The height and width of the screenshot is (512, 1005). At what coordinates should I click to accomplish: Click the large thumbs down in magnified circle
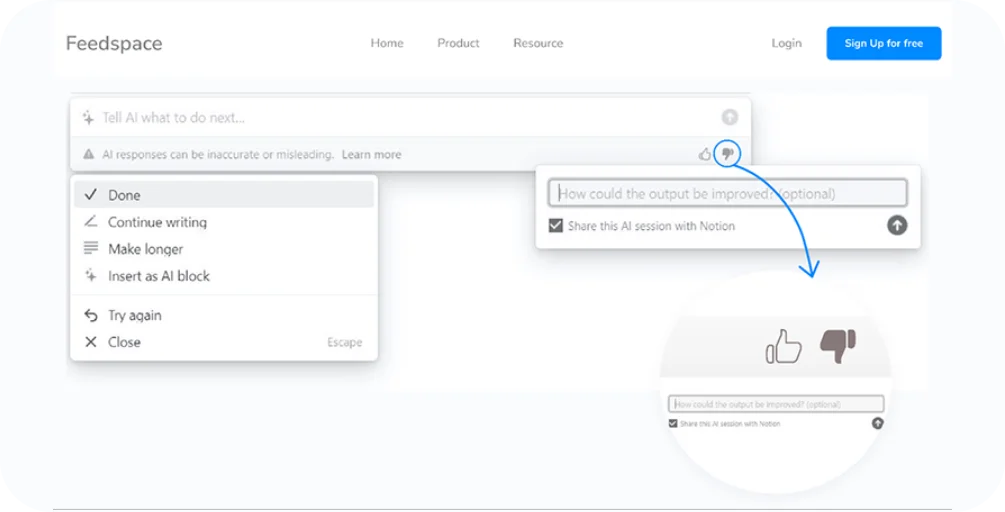tap(838, 346)
